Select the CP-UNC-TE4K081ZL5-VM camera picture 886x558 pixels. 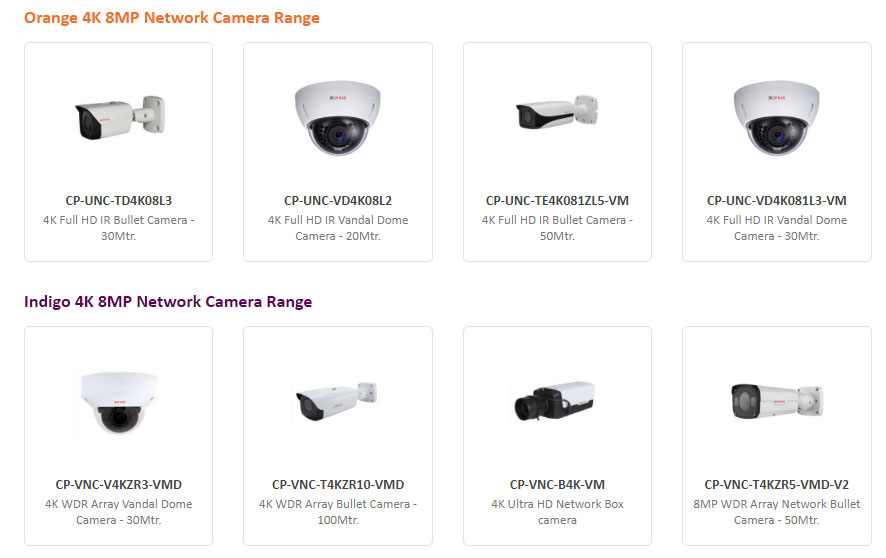(x=557, y=112)
